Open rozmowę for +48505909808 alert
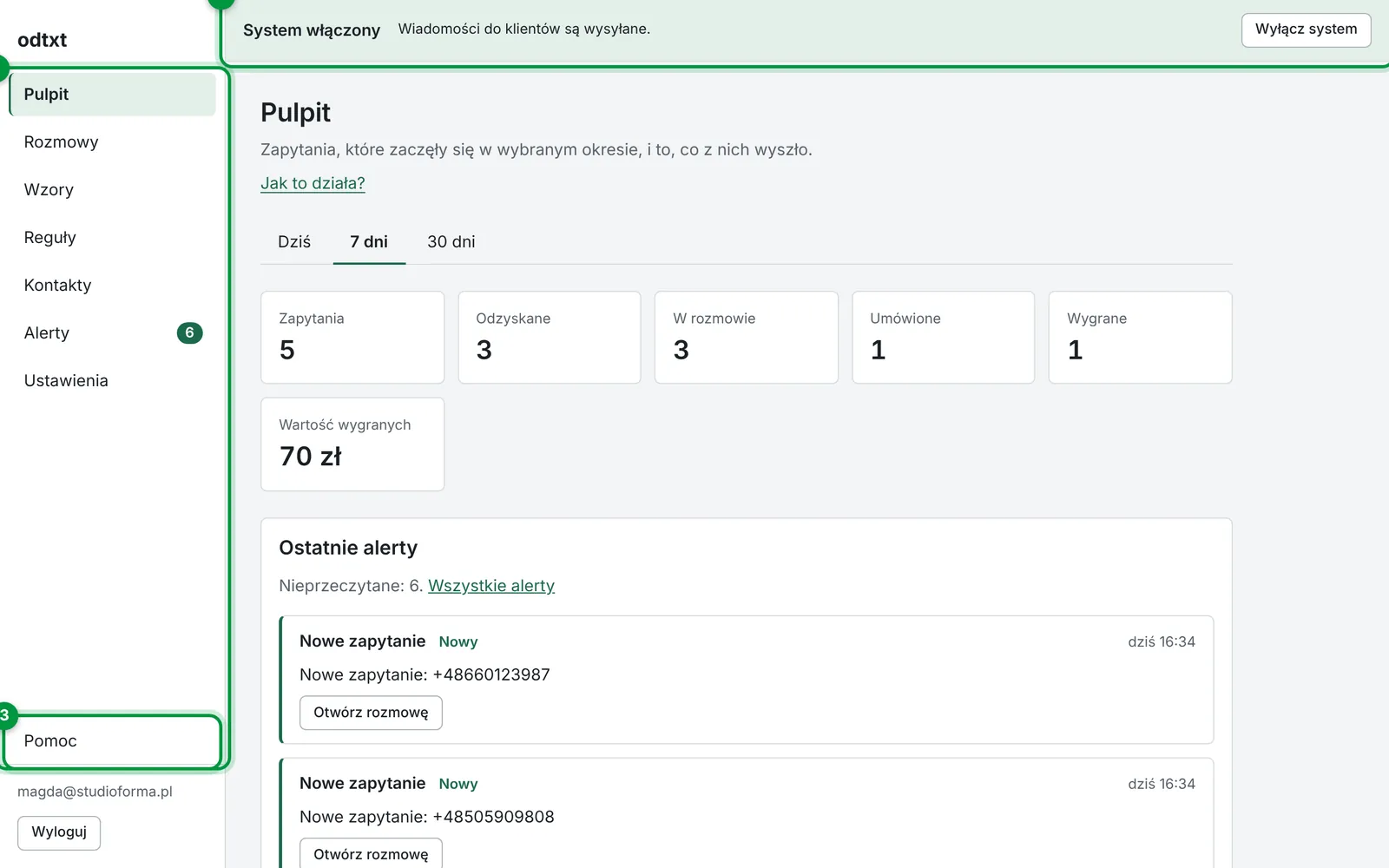1389x868 pixels. click(x=371, y=854)
